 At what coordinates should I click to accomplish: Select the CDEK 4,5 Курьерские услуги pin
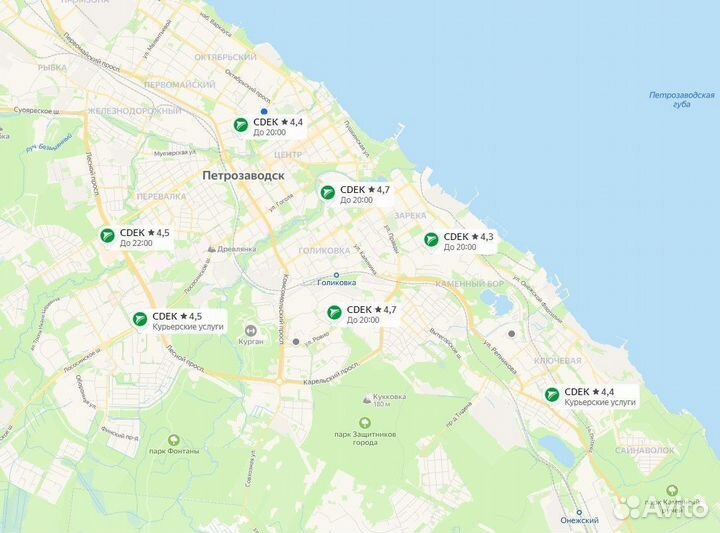point(140,319)
